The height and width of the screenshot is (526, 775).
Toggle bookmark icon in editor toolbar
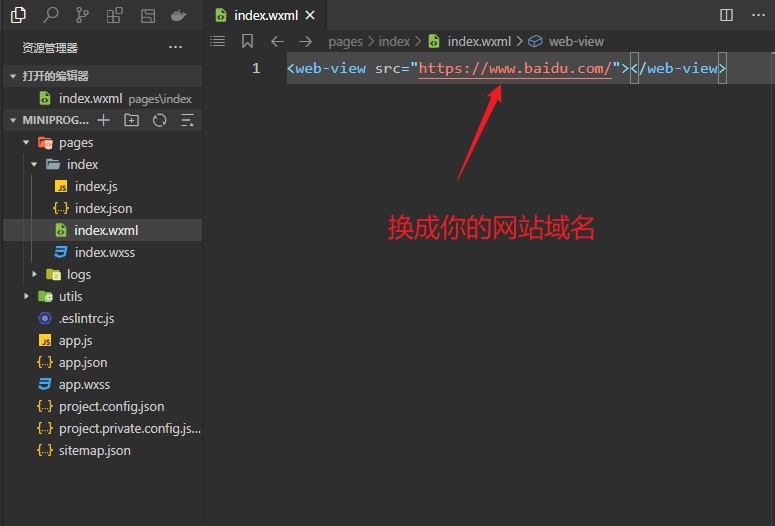(247, 41)
